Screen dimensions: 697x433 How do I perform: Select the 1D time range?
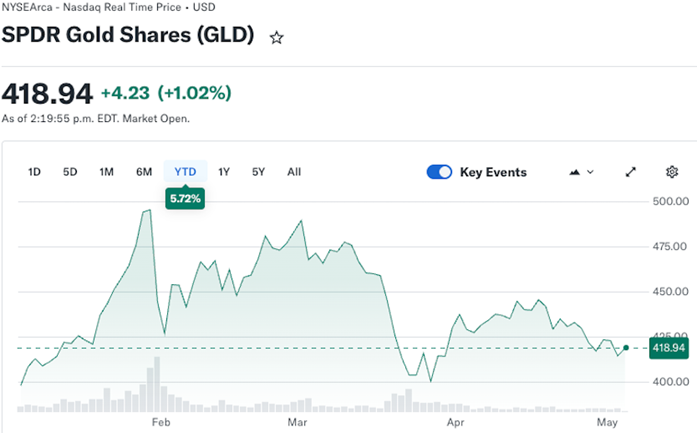(34, 172)
